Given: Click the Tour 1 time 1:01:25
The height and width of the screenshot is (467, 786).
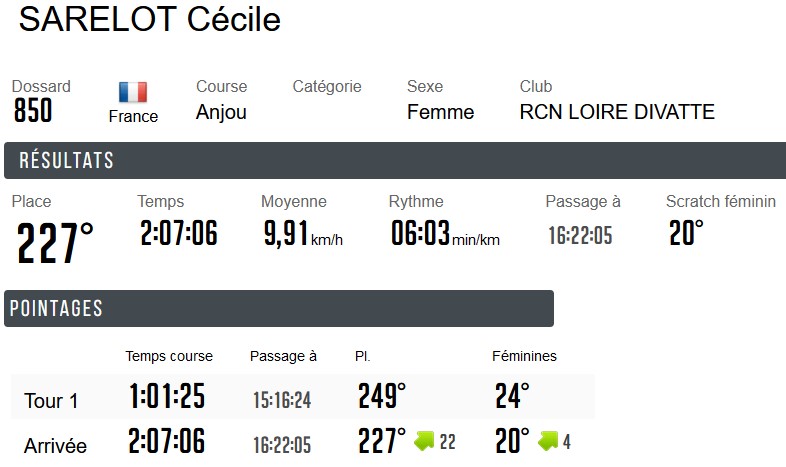Looking at the screenshot, I should coord(167,397).
